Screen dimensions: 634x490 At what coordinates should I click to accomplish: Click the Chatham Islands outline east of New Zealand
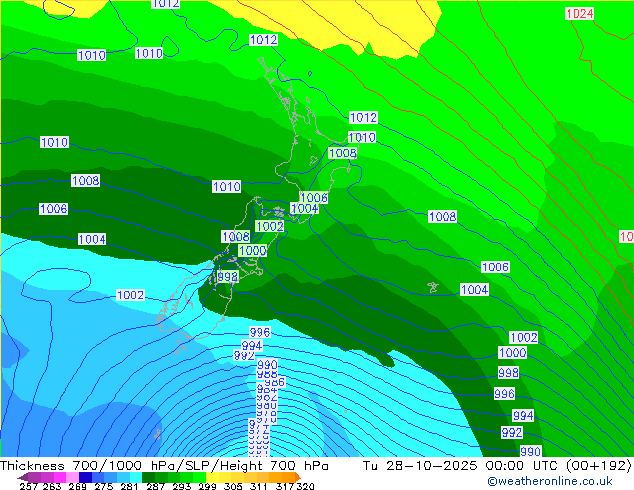pos(433,287)
